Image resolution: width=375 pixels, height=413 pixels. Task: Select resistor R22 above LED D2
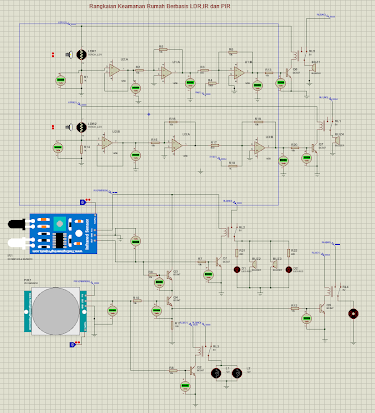click(289, 253)
